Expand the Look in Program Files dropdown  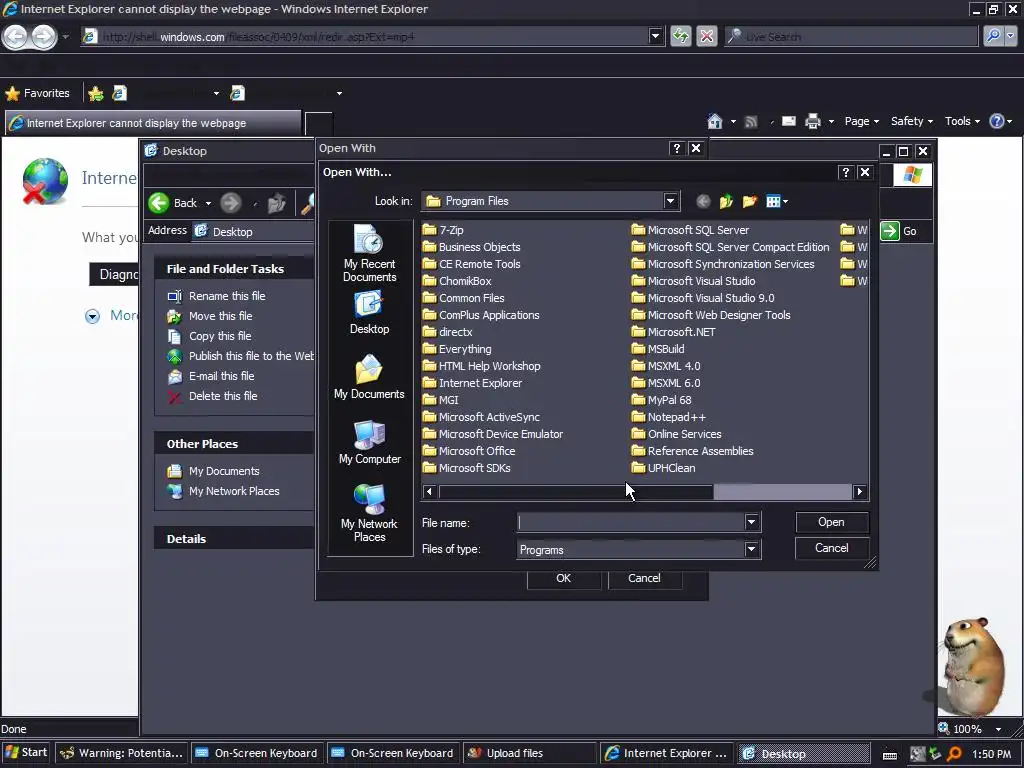click(x=670, y=201)
